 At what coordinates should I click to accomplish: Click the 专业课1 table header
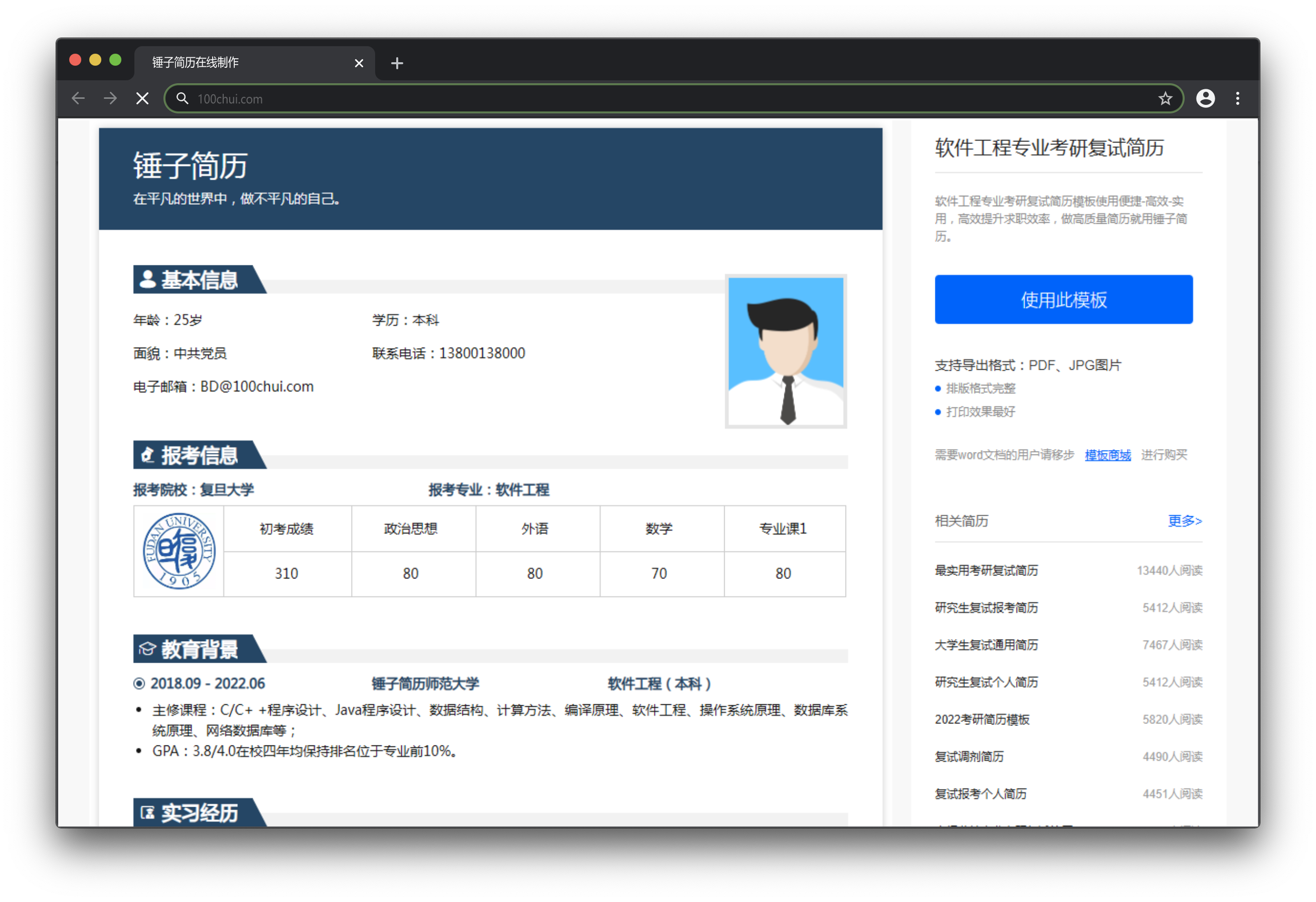783,529
